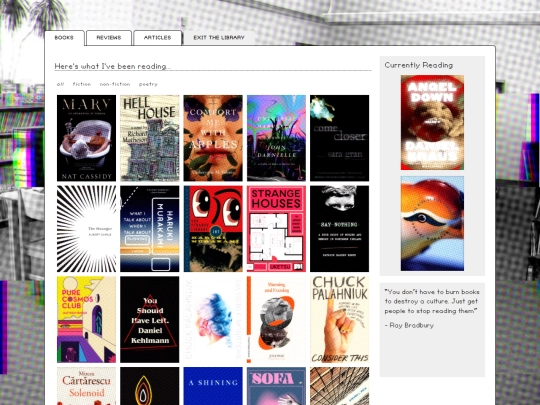The width and height of the screenshot is (540, 405).
Task: Select Come Closer by Sara Gran
Action: point(340,138)
